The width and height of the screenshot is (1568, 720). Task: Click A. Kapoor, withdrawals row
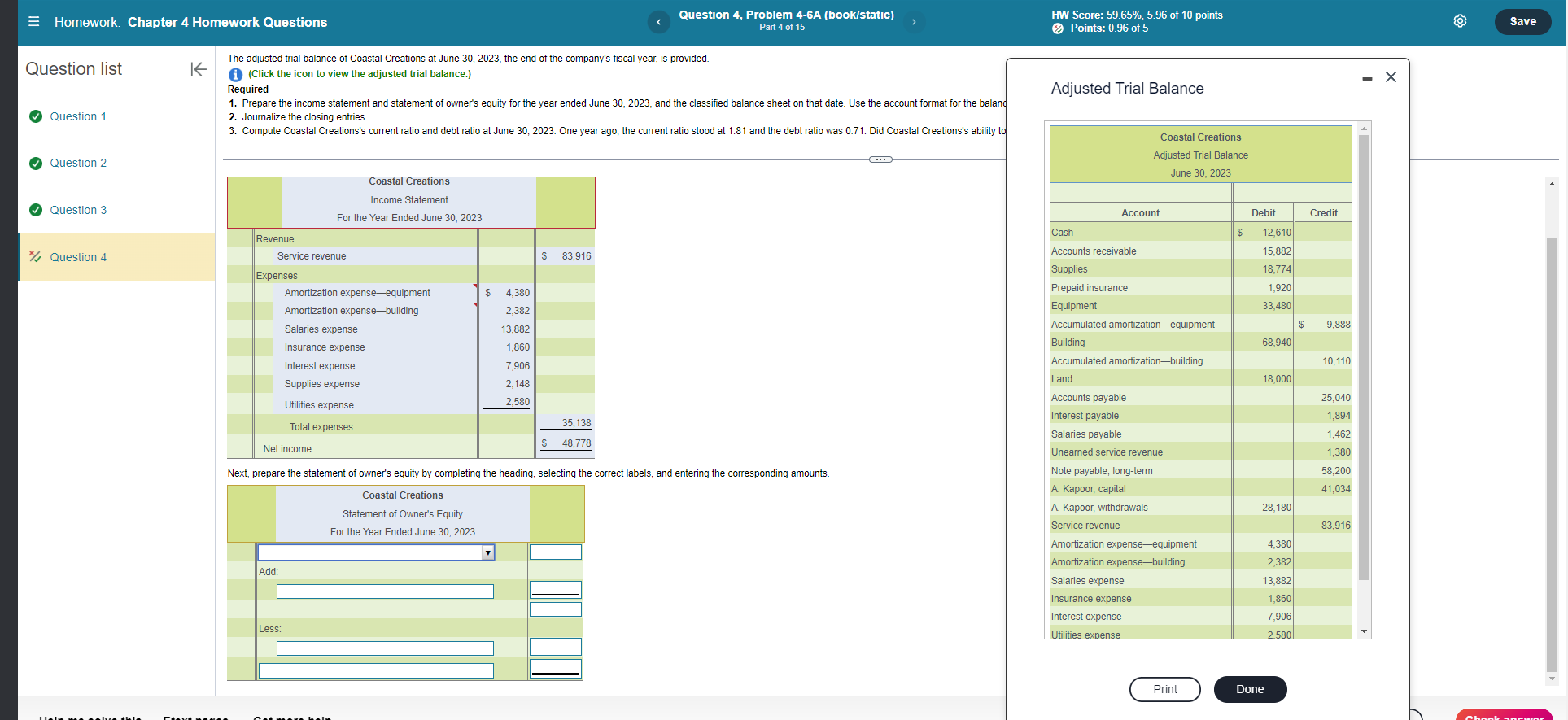(1200, 508)
